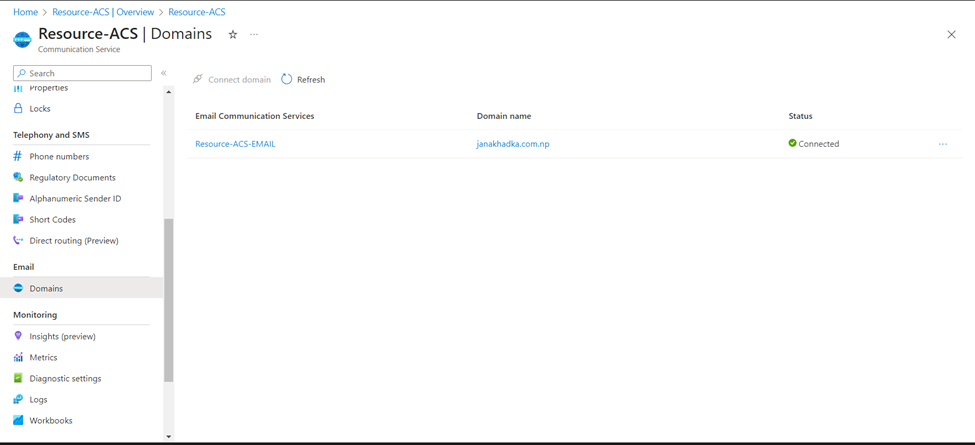Open the Resource-ACS-EMAIL service link

(x=235, y=144)
